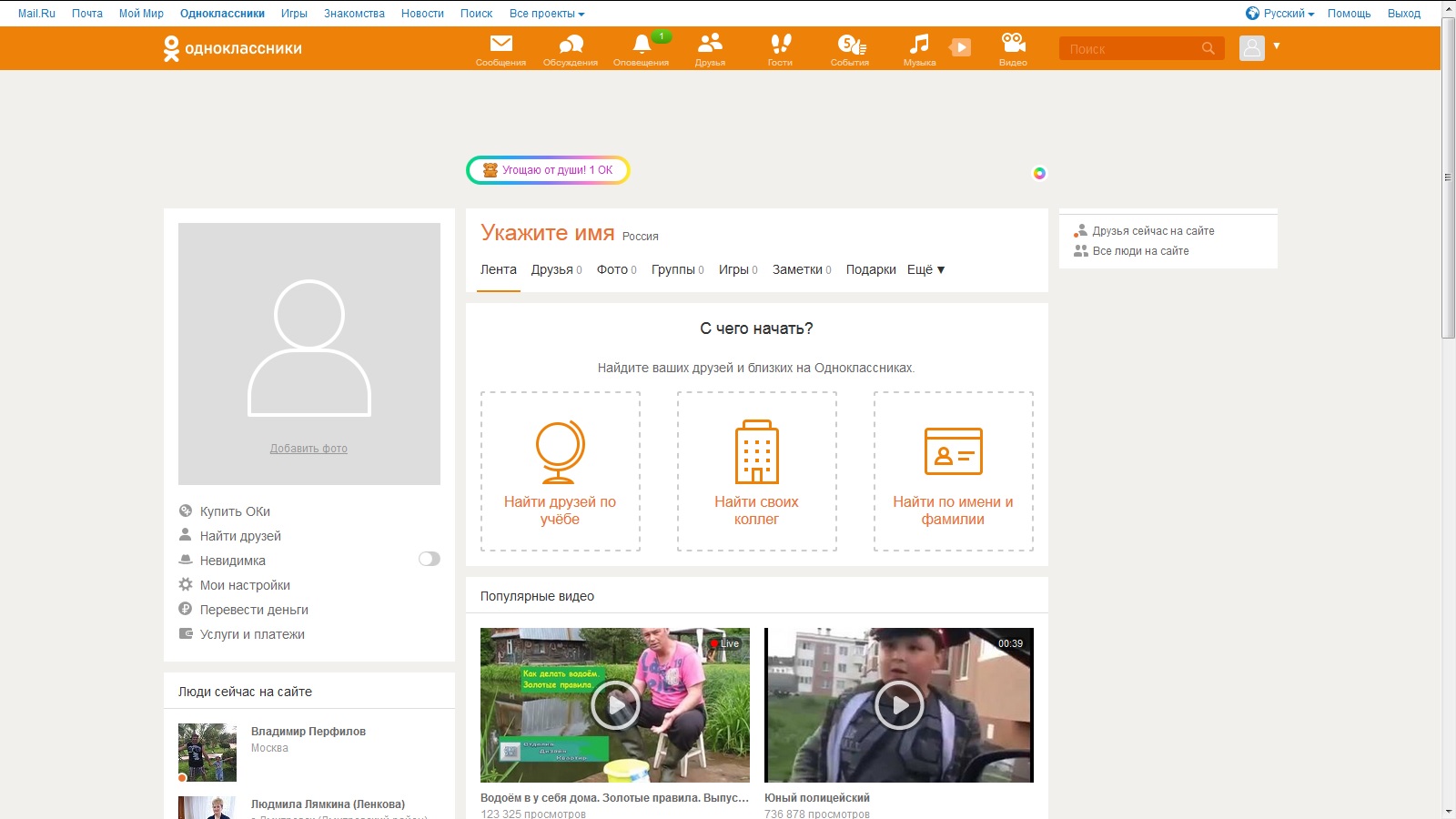Open Владимир Перфилов's photo thumbnail
The height and width of the screenshot is (819, 1456).
[x=207, y=753]
